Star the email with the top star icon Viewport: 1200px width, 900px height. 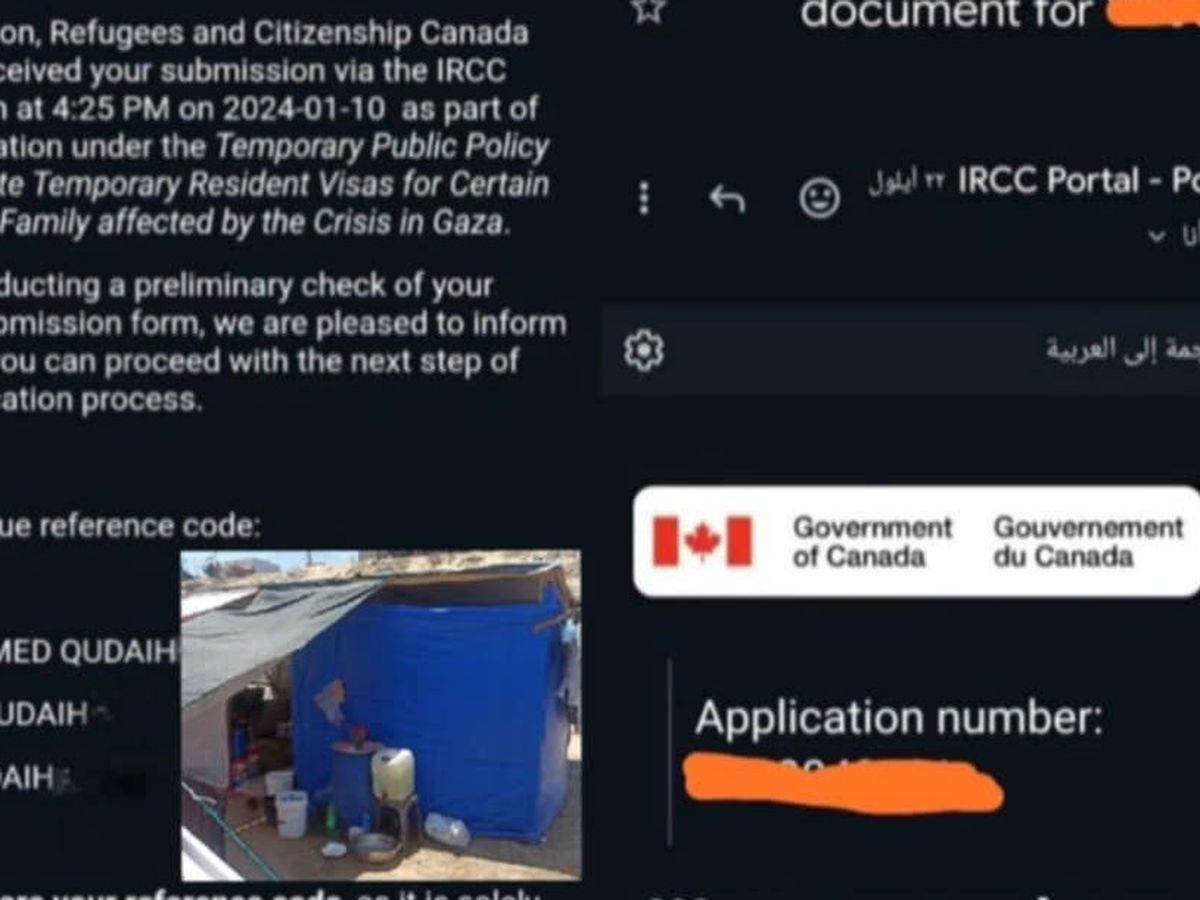(650, 10)
